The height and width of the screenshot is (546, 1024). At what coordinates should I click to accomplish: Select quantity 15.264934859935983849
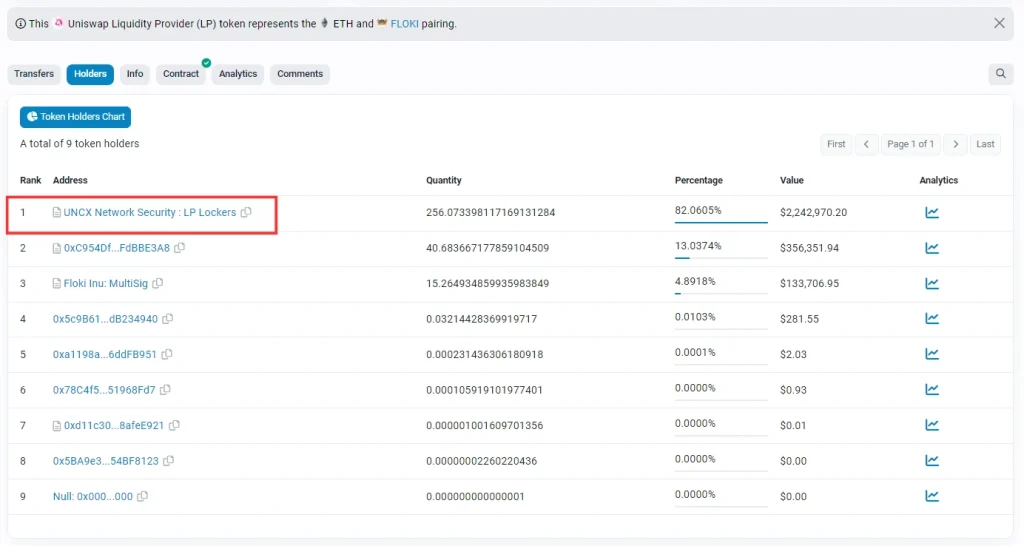click(x=487, y=283)
